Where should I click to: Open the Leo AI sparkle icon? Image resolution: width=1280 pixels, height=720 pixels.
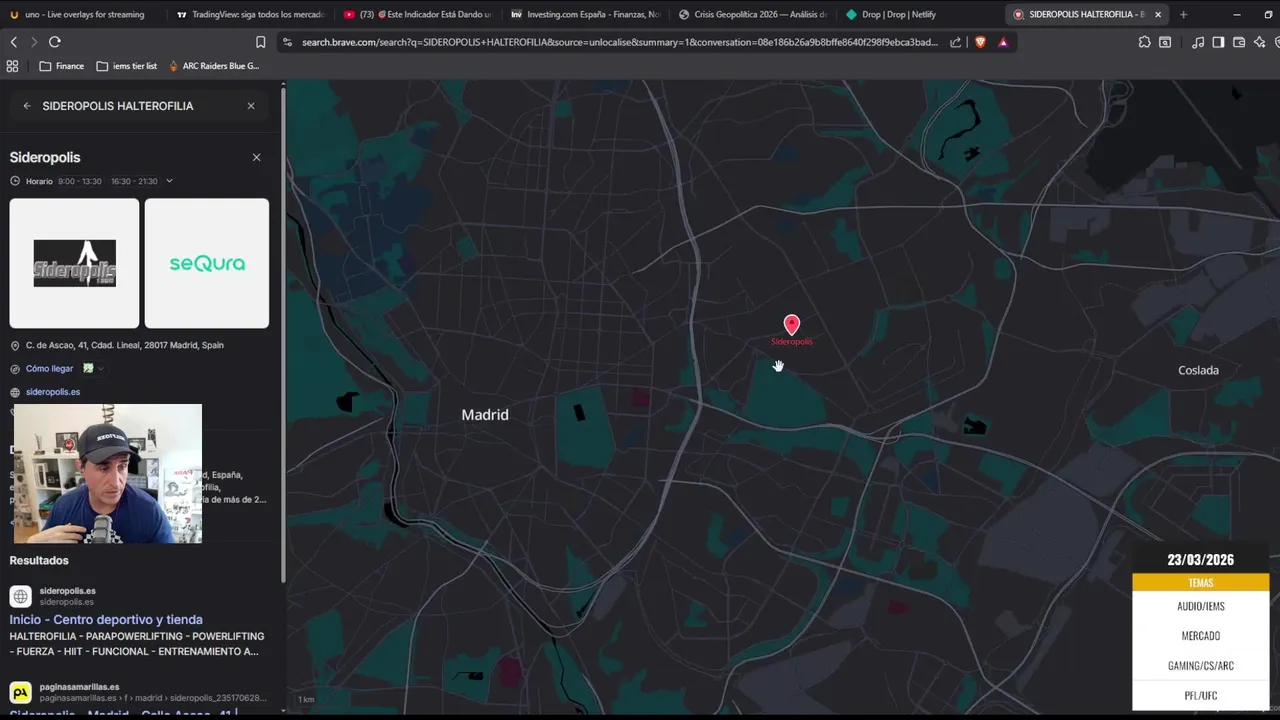(x=1259, y=42)
